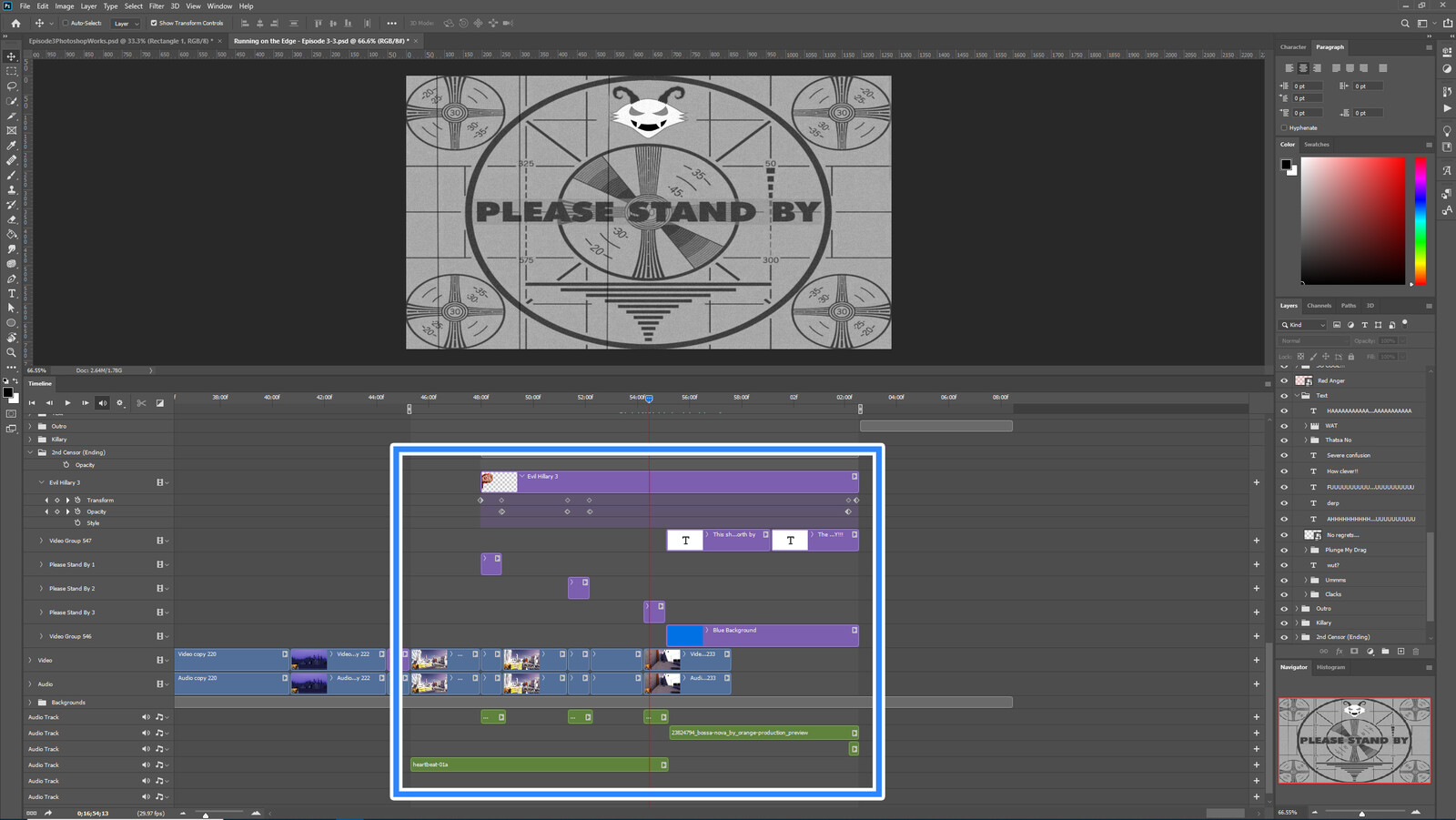Collapse the Text group in Layers
The width and height of the screenshot is (1456, 820).
[x=1297, y=395]
